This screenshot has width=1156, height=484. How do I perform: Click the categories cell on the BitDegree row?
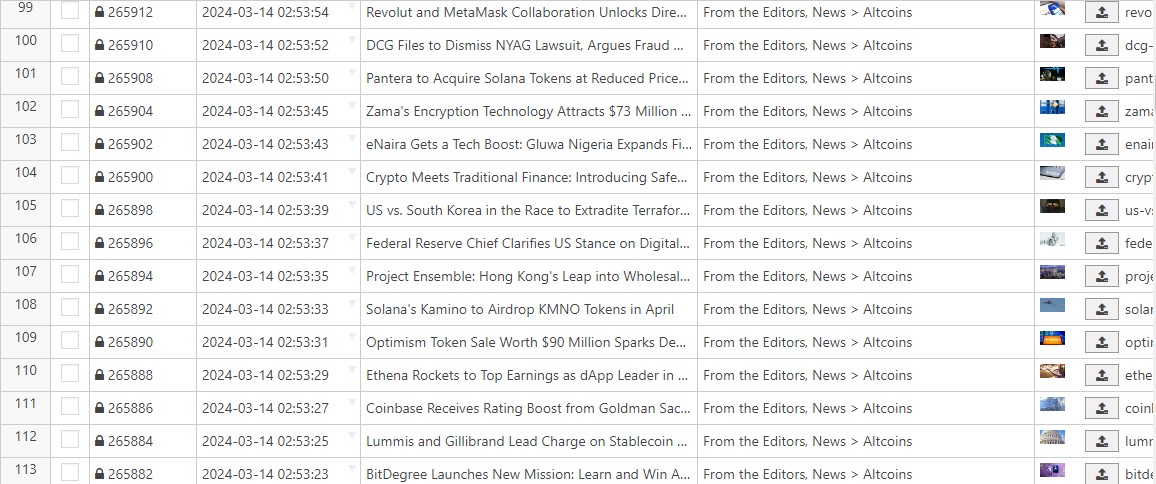807,474
